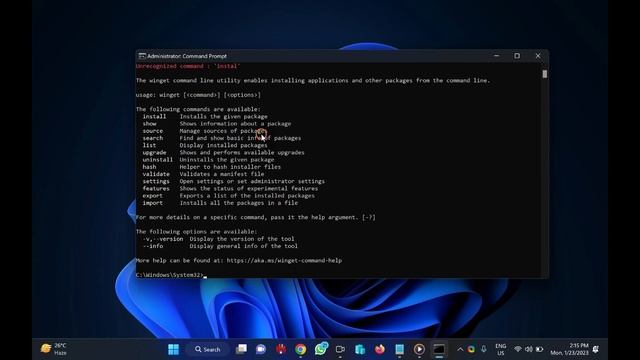Click the 'upgrade' command text
This screenshot has height=360, width=640.
point(154,152)
